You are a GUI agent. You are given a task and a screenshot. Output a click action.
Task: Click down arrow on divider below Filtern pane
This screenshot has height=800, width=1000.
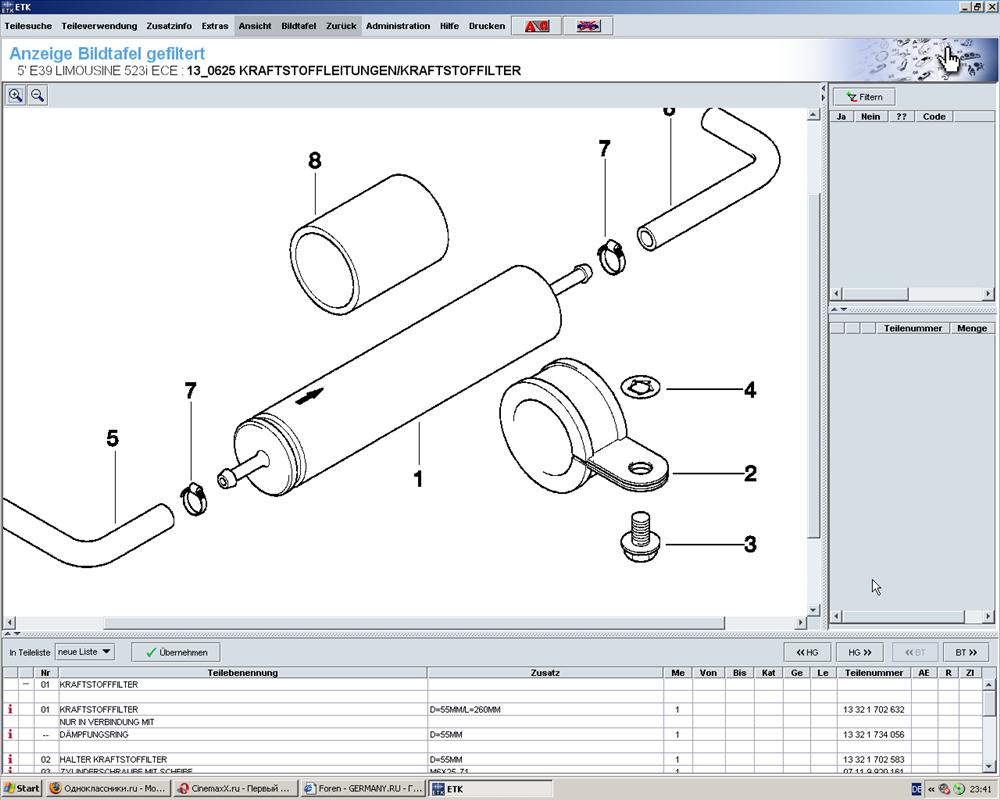(x=844, y=309)
